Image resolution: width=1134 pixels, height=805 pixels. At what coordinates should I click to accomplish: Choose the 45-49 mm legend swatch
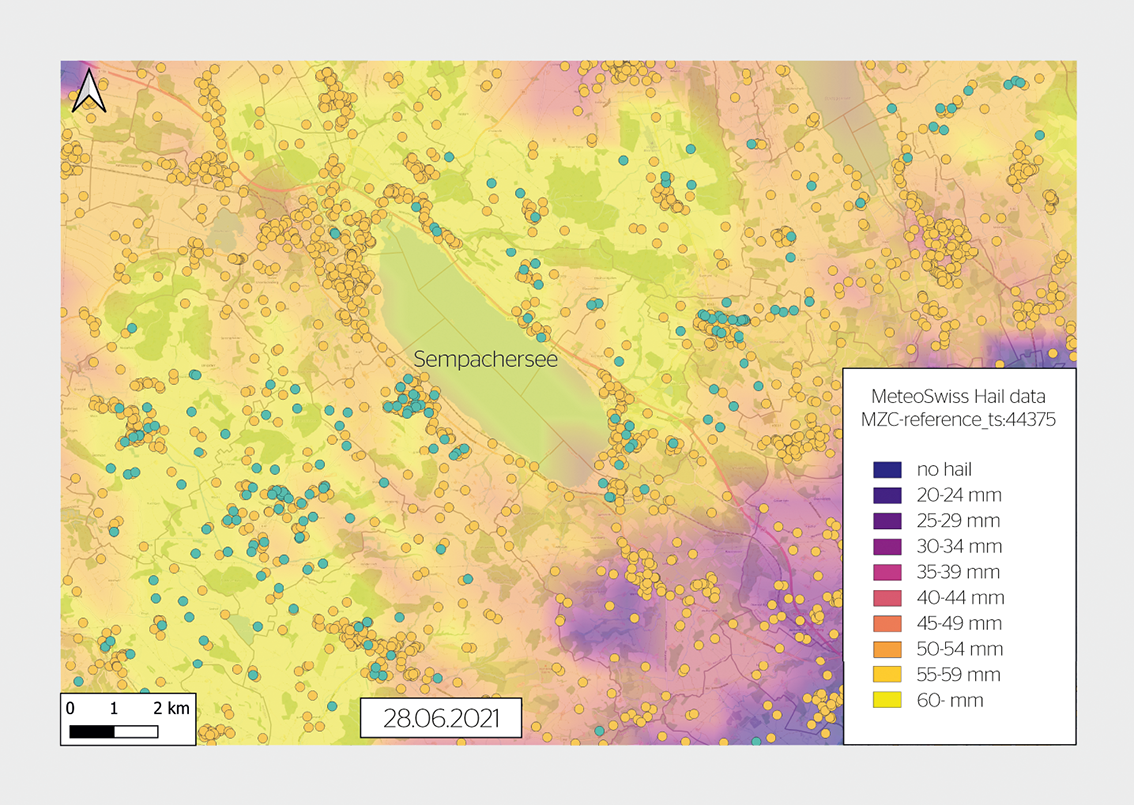[887, 623]
